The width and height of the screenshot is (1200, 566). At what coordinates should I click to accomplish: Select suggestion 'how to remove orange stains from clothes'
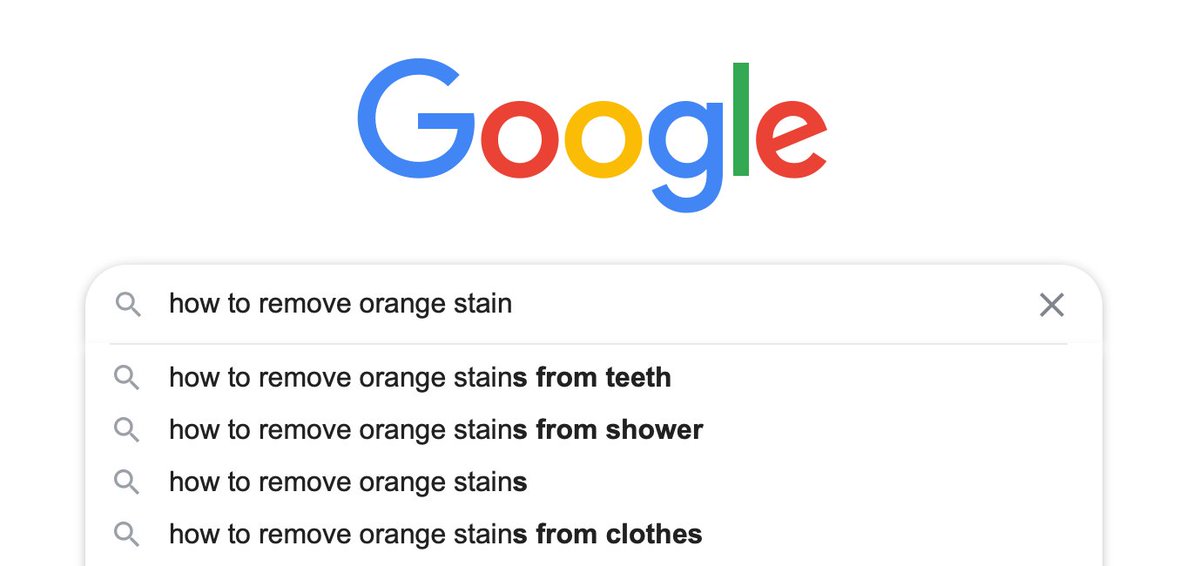[x=436, y=534]
